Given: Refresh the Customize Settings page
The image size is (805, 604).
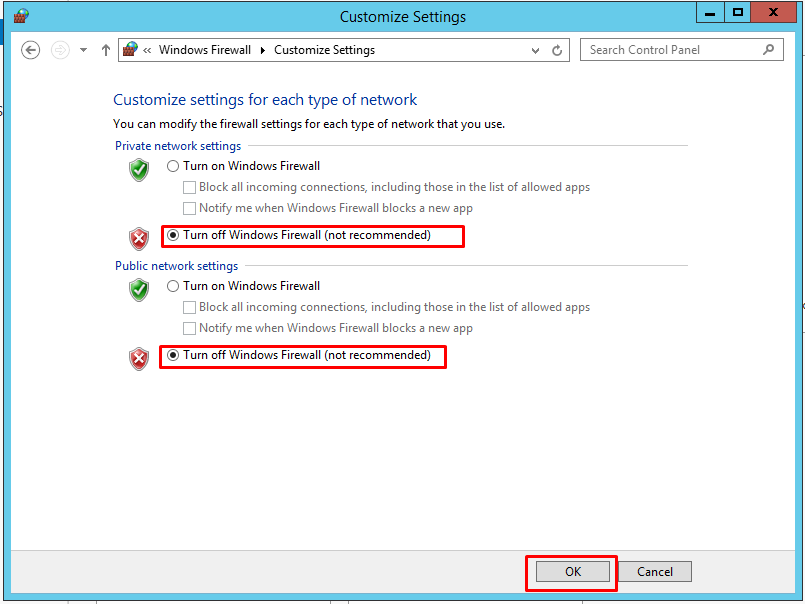Looking at the screenshot, I should point(557,50).
